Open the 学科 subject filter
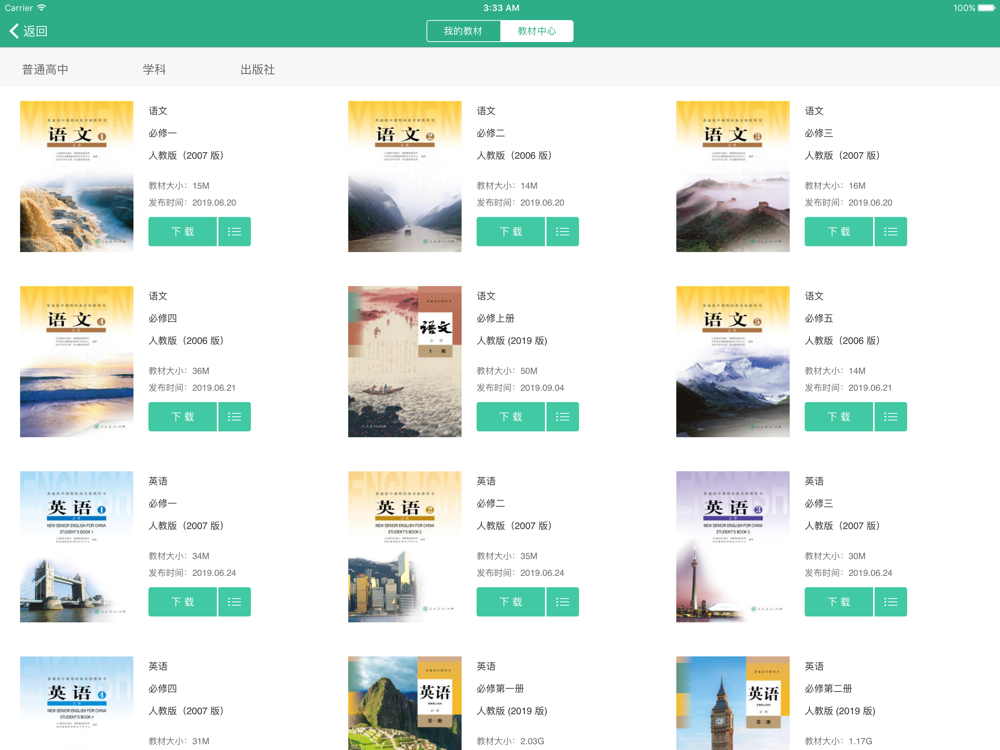 click(154, 70)
